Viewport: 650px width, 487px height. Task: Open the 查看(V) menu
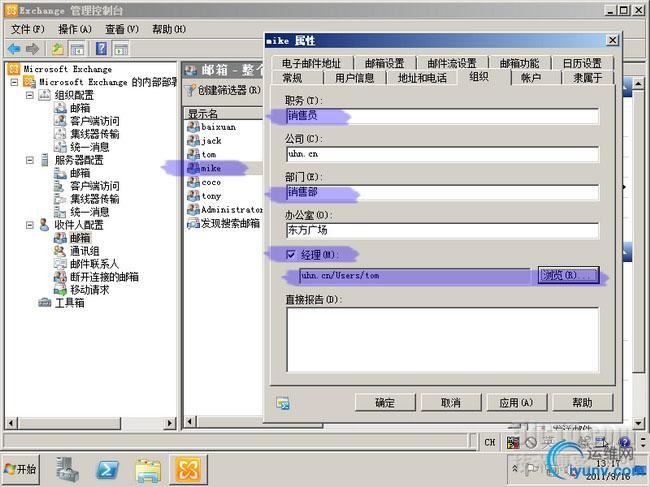(x=122, y=29)
